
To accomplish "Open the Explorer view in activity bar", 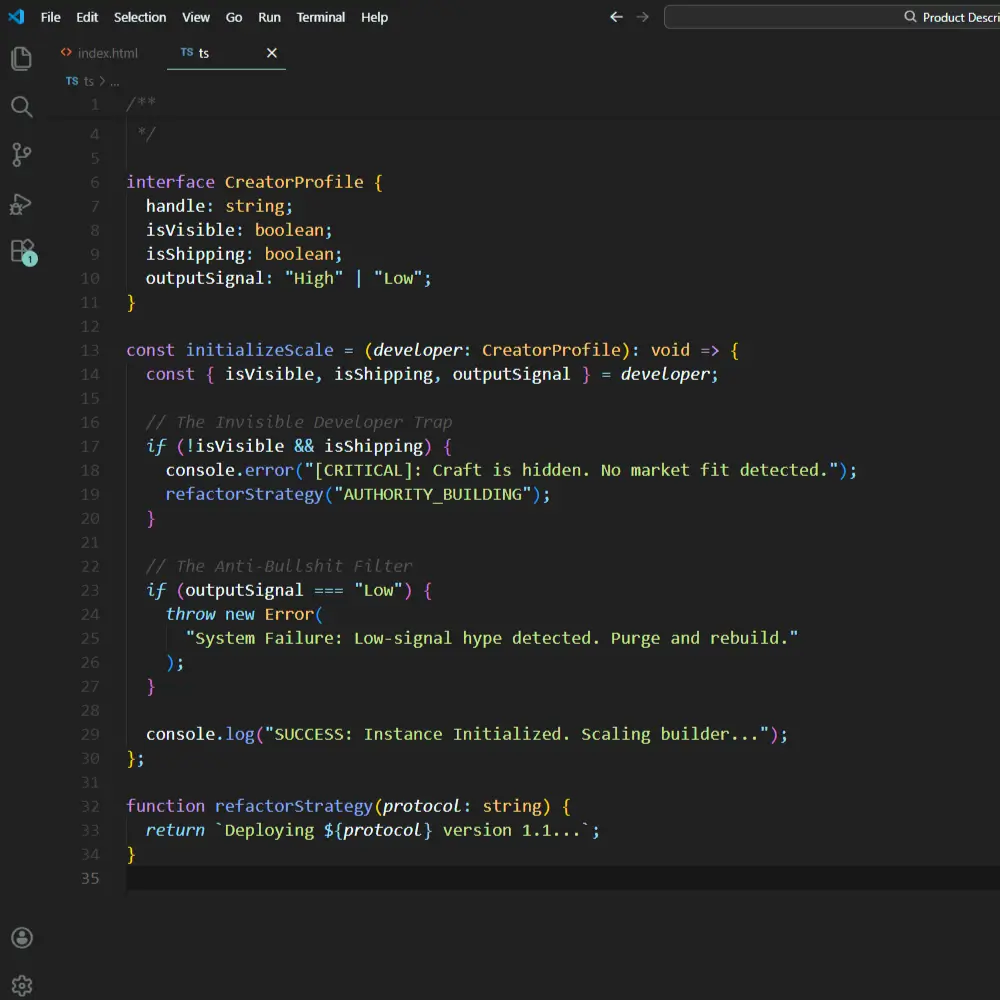I will coord(21,59).
